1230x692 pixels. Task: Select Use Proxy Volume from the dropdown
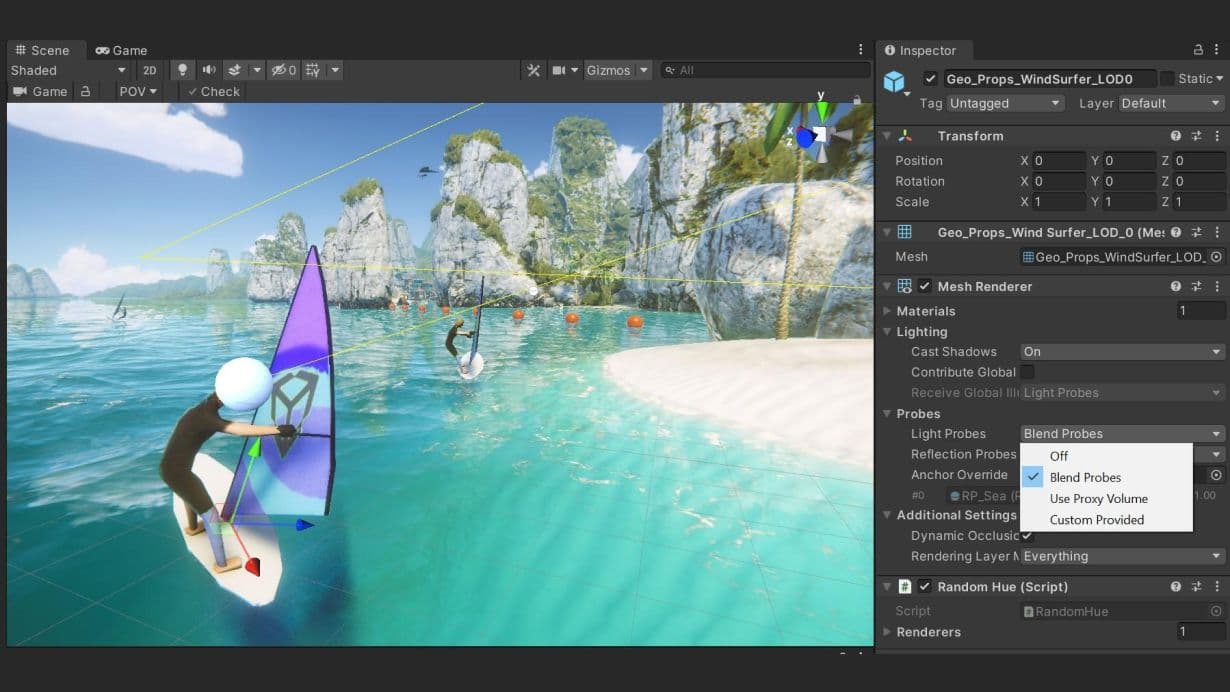1097,498
